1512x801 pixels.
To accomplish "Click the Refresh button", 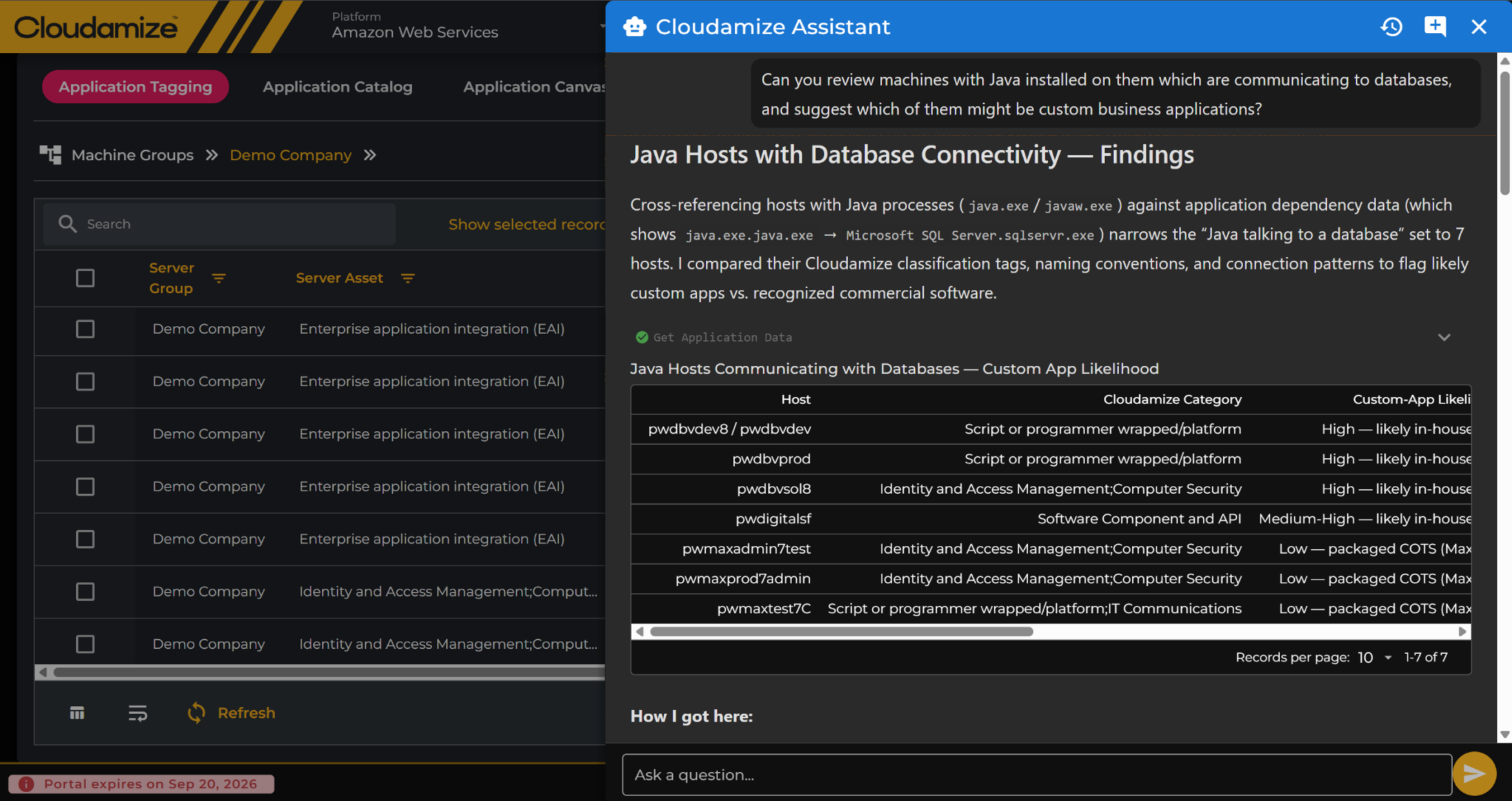I will tap(231, 713).
